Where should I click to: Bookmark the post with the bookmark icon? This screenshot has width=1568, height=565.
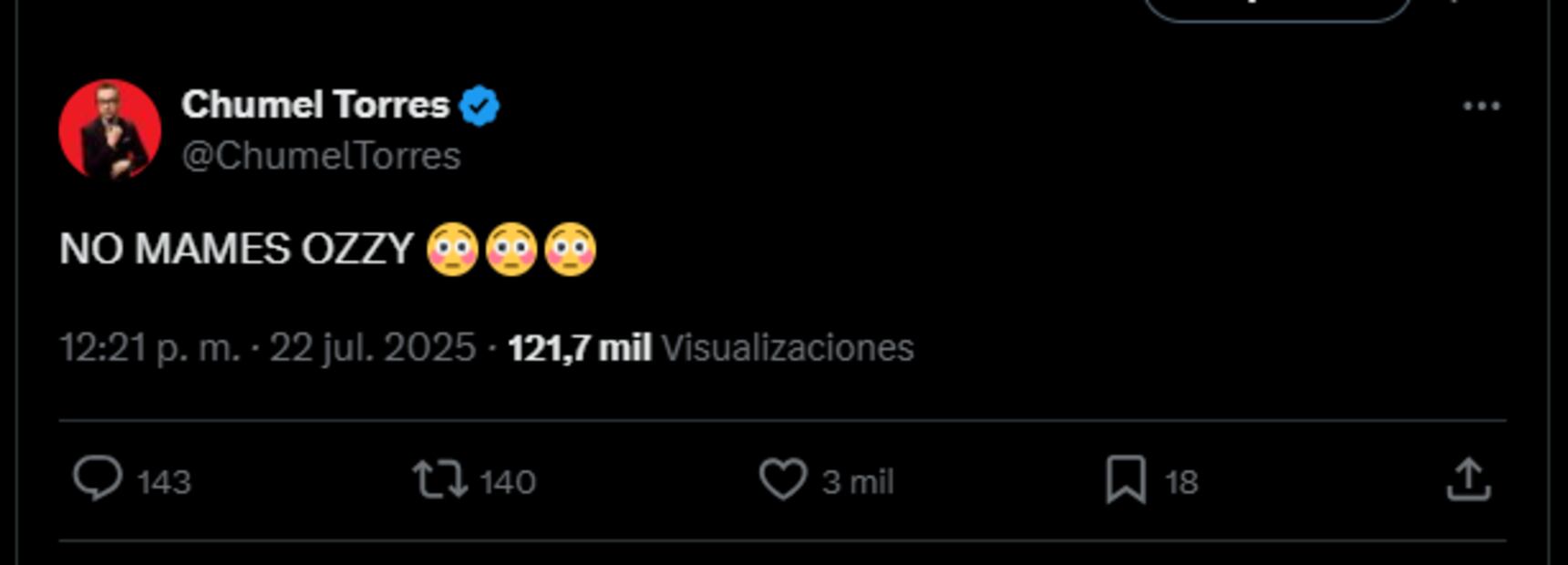coord(1126,479)
